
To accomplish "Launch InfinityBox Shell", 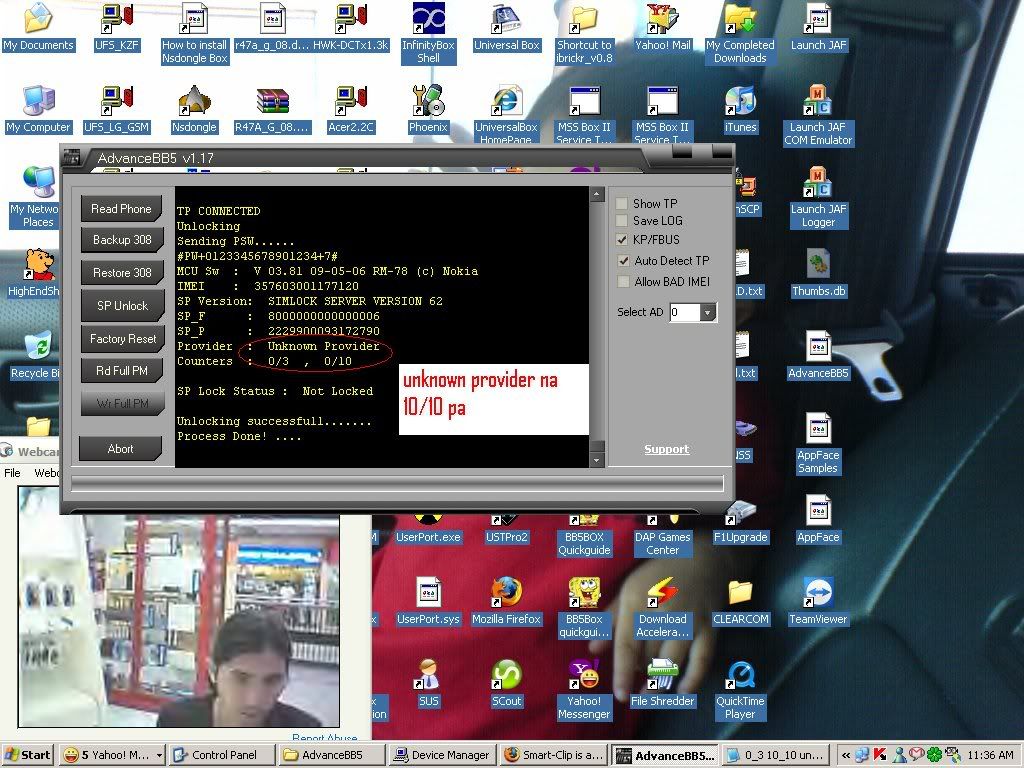I will click(x=428, y=33).
